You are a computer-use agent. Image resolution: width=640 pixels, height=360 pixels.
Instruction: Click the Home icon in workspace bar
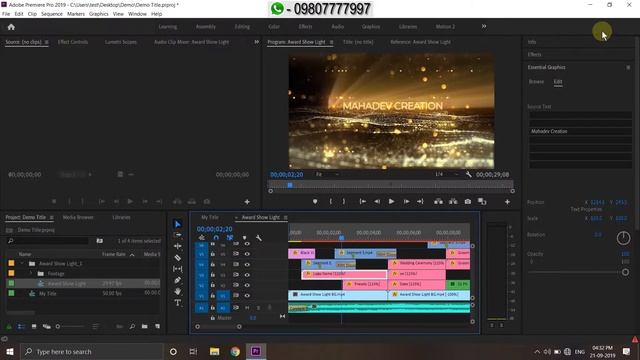(11, 27)
